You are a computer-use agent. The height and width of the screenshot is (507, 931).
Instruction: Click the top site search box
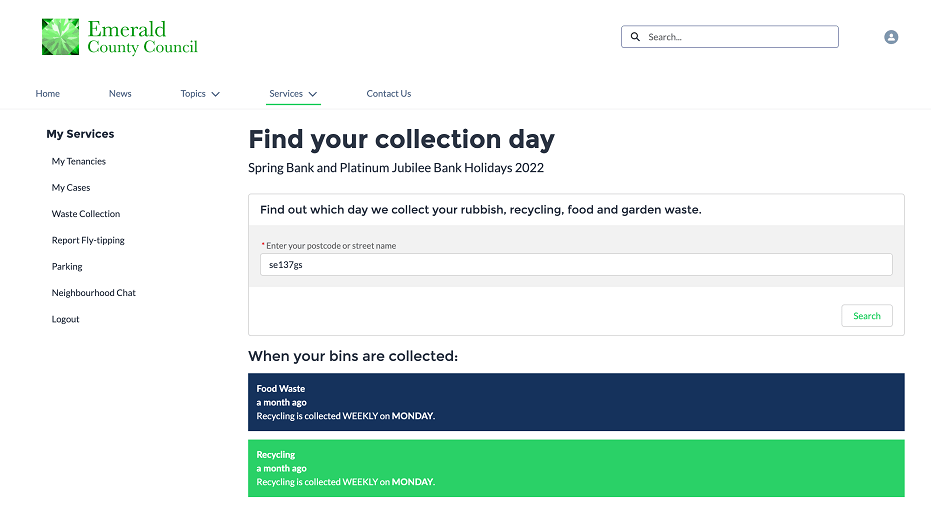740,37
